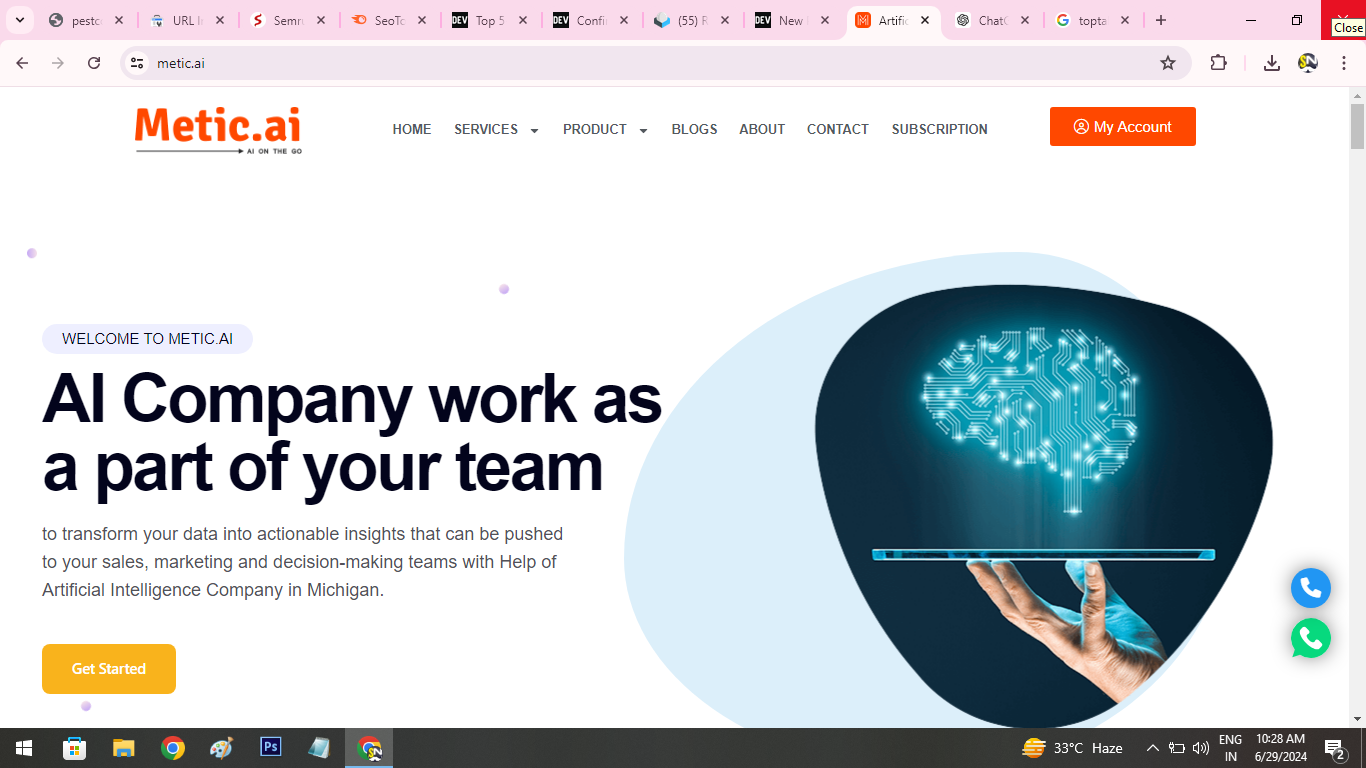Screen dimensions: 1366x768
Task: Open the notepad app on the taskbar
Action: 319,748
